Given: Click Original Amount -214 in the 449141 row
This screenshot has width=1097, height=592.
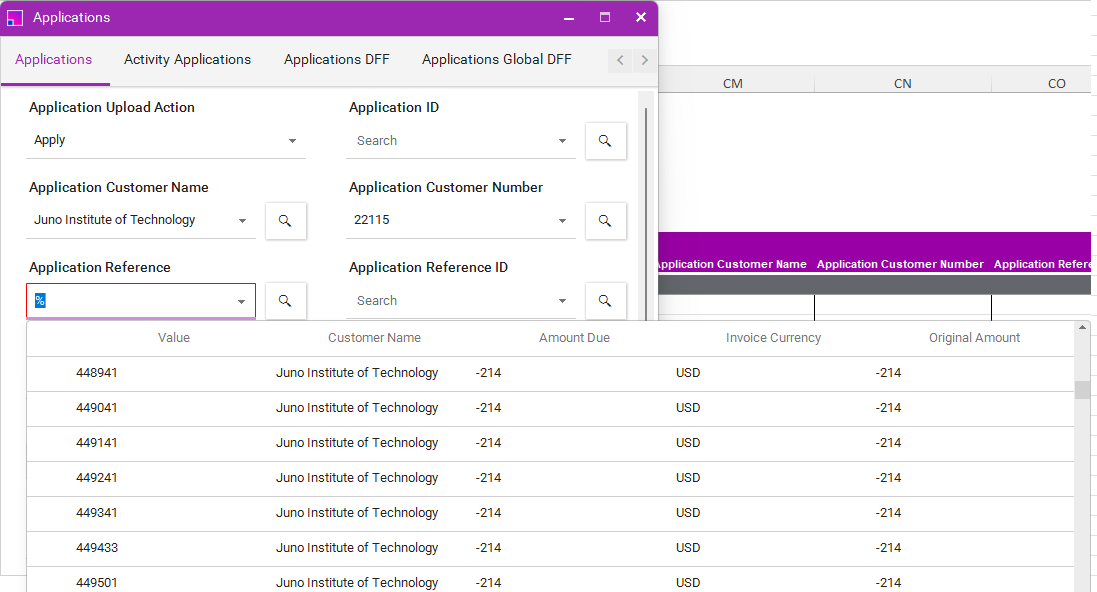Looking at the screenshot, I should [x=889, y=443].
